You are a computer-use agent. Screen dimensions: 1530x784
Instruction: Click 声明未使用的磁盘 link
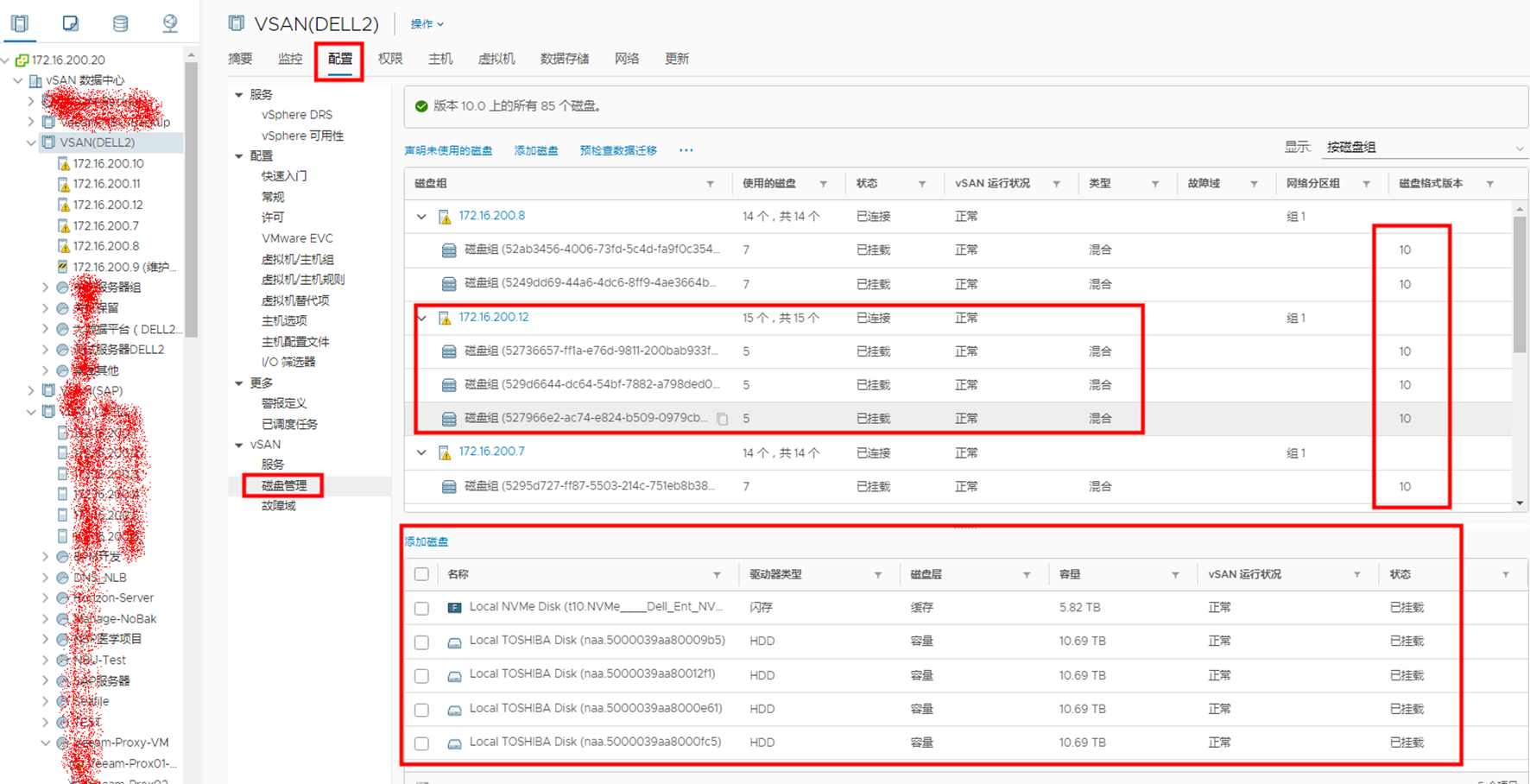click(448, 150)
